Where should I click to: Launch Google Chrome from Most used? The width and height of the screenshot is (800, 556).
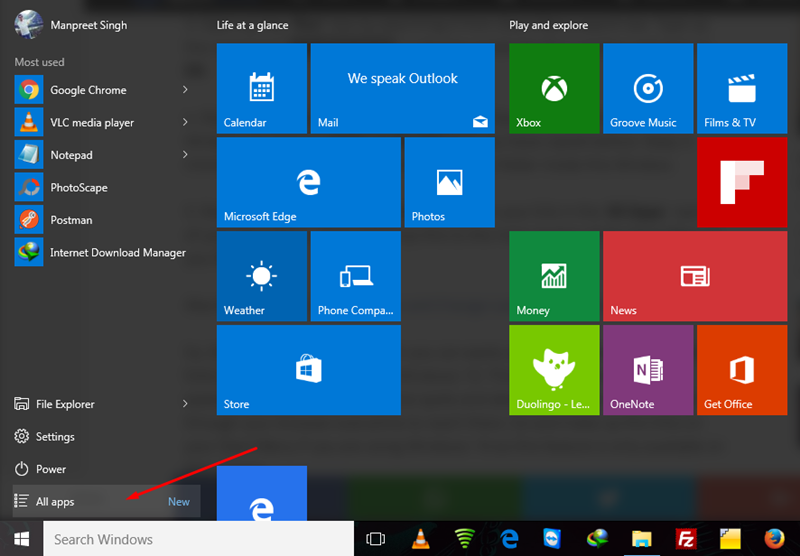coord(88,90)
